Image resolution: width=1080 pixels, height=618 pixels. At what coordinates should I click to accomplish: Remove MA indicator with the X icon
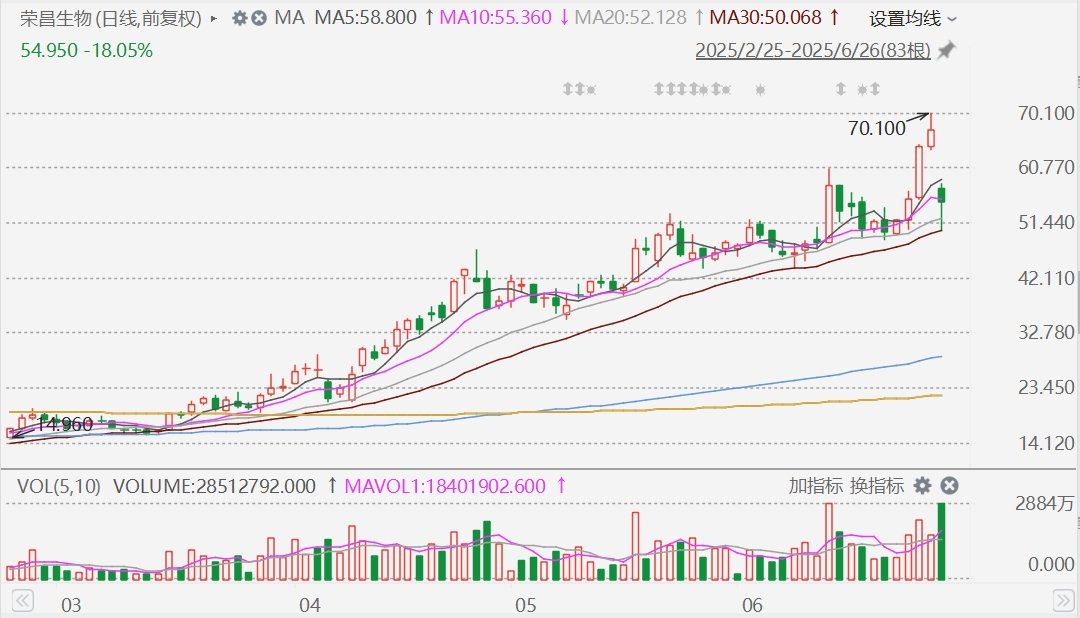pyautogui.click(x=258, y=18)
